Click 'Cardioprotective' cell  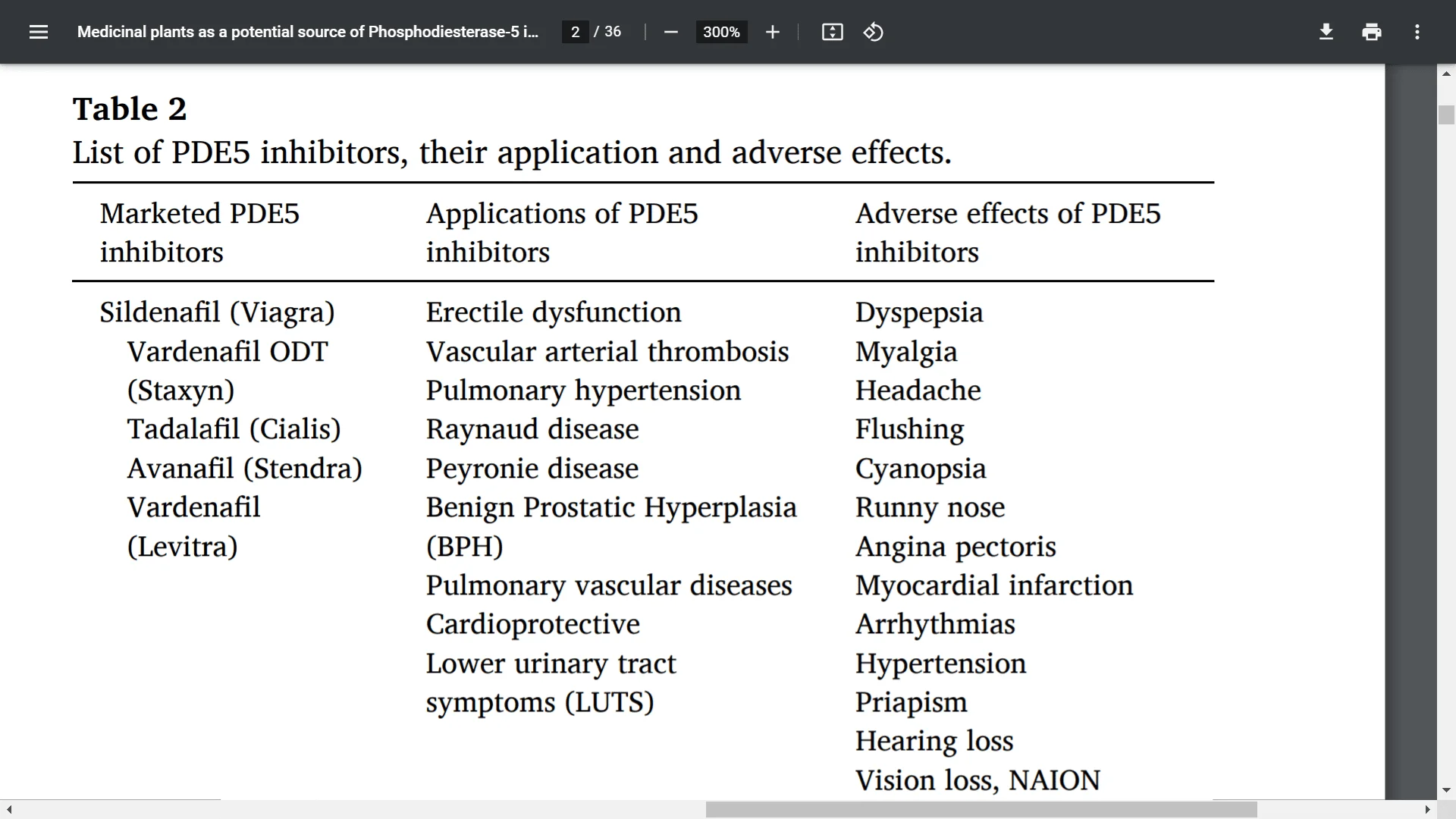[533, 624]
